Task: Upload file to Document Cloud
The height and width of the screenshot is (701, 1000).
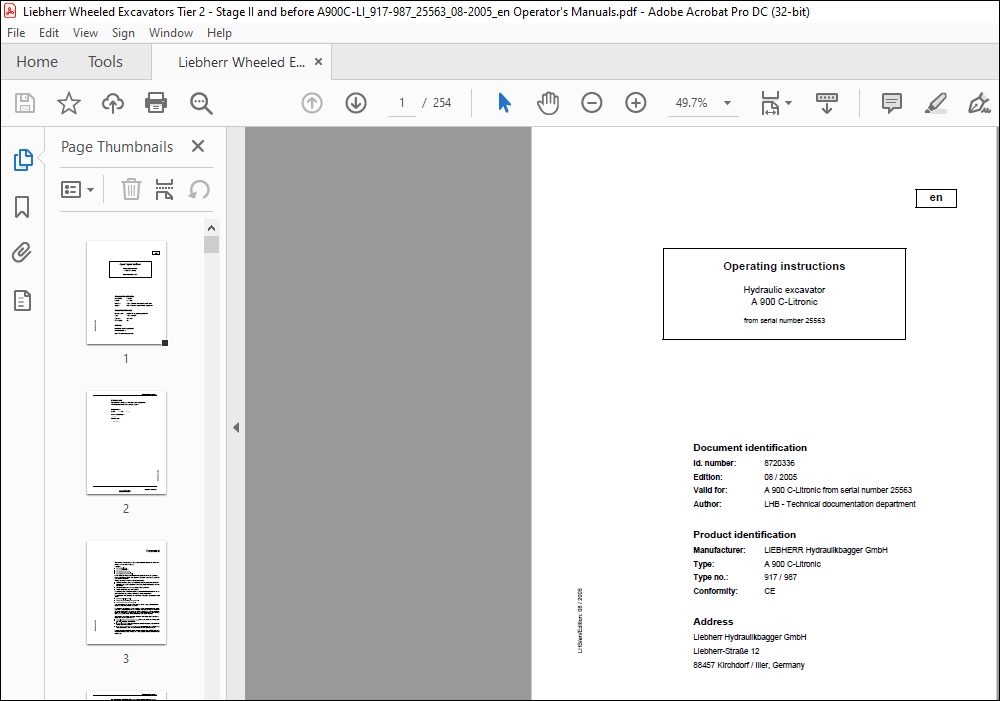Action: coord(113,103)
